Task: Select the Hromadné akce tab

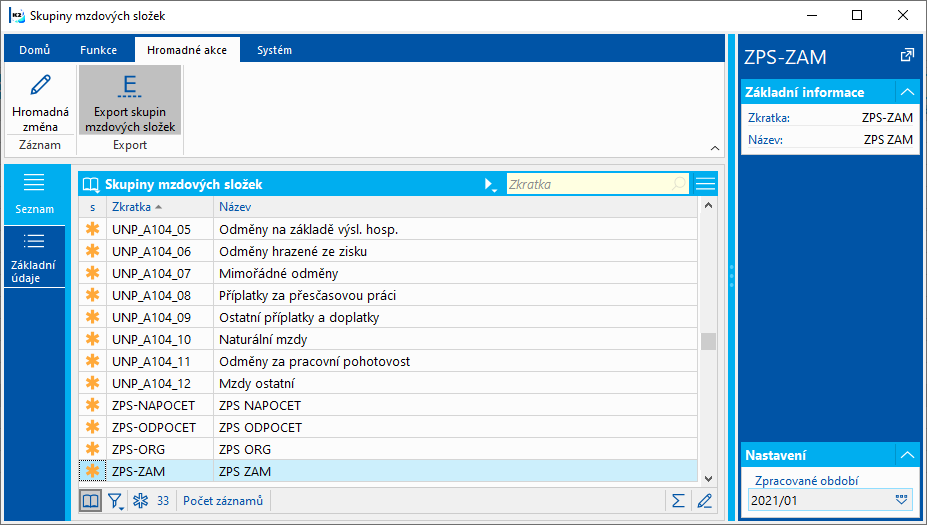Action: 187,50
